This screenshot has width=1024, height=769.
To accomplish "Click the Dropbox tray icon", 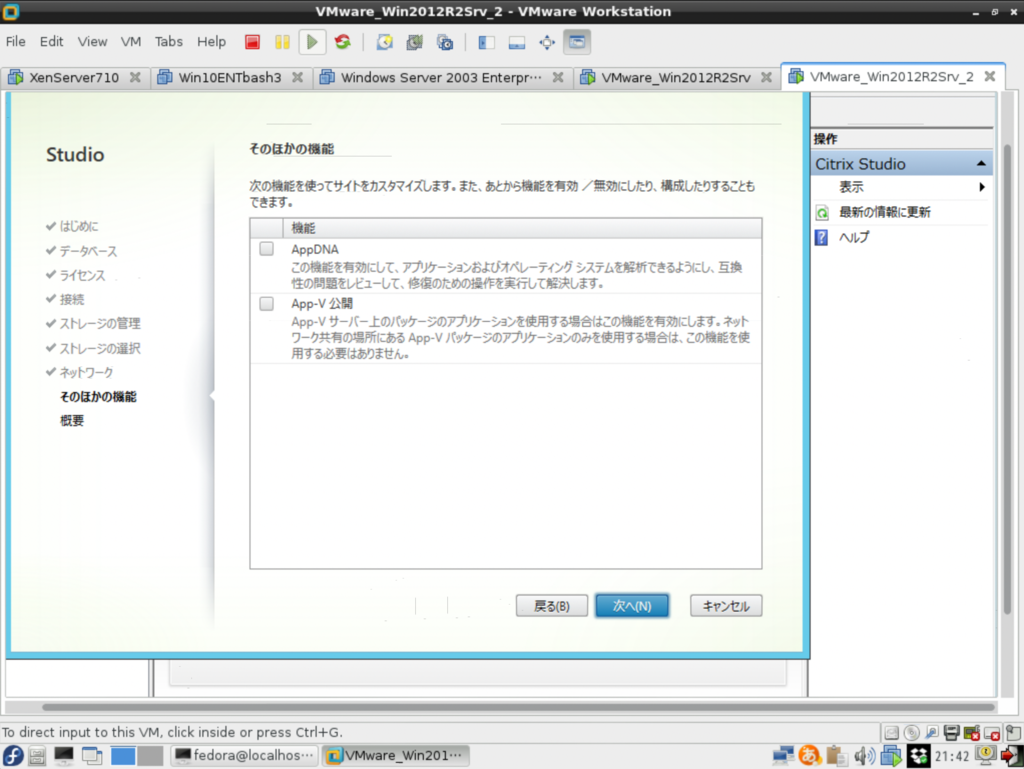I will click(918, 756).
